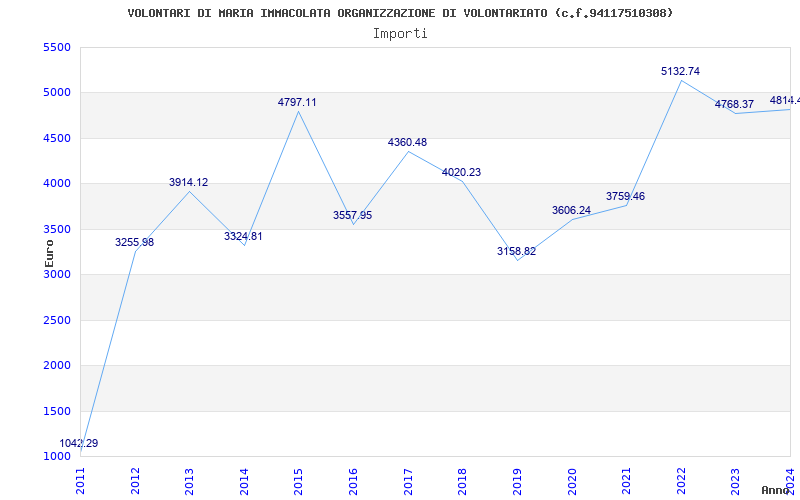The height and width of the screenshot is (500, 800).
Task: Click the 2012 x-axis year label
Action: pyautogui.click(x=135, y=481)
